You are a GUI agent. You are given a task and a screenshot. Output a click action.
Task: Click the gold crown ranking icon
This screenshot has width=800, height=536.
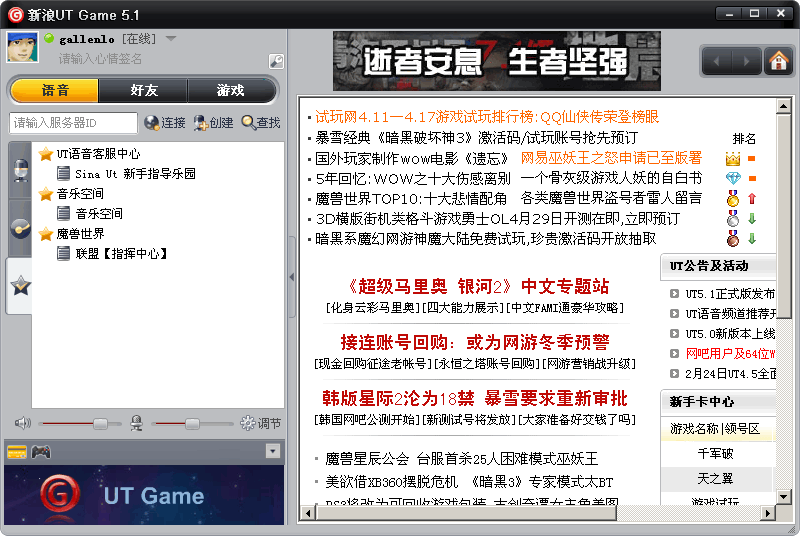pyautogui.click(x=733, y=159)
